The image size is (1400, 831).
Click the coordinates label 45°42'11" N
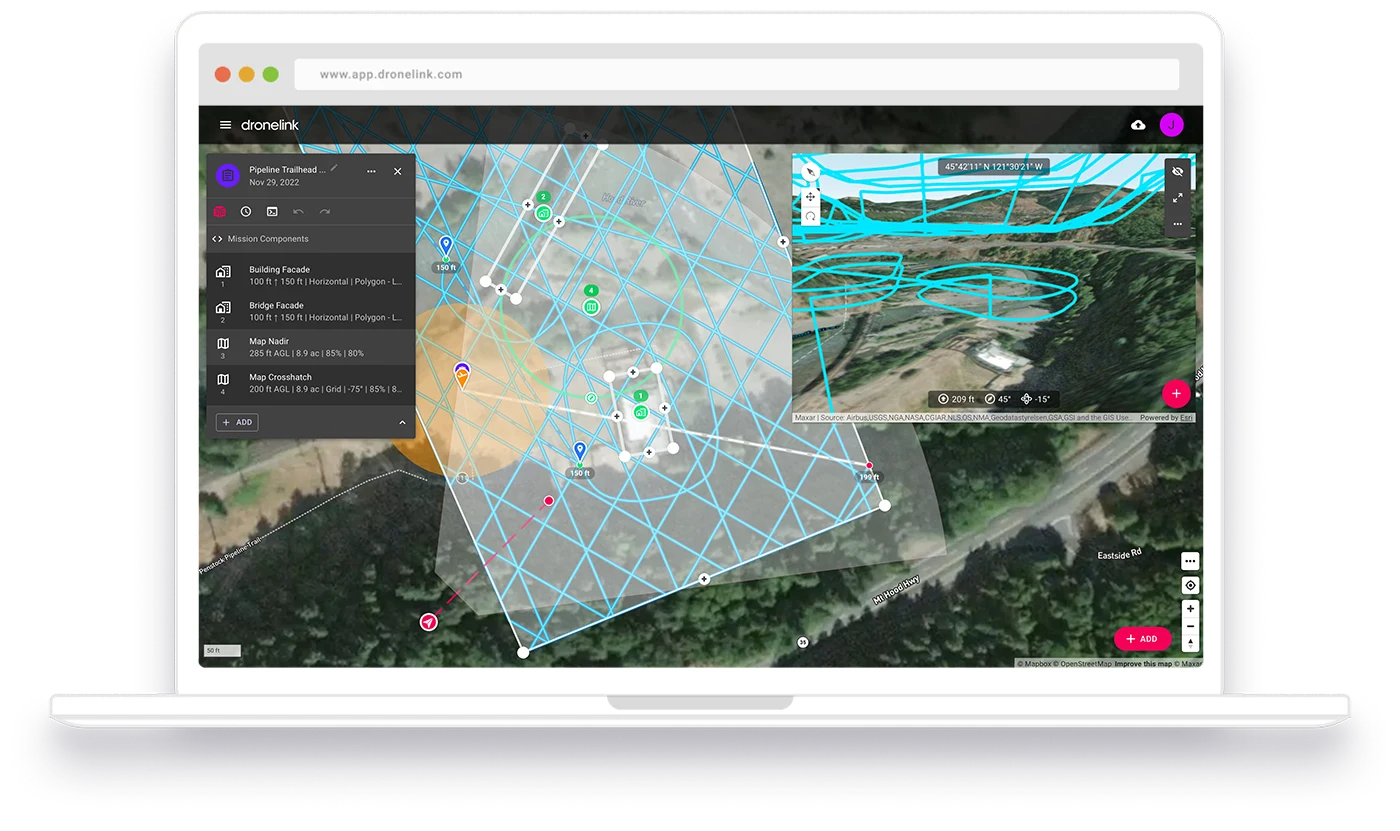click(993, 167)
